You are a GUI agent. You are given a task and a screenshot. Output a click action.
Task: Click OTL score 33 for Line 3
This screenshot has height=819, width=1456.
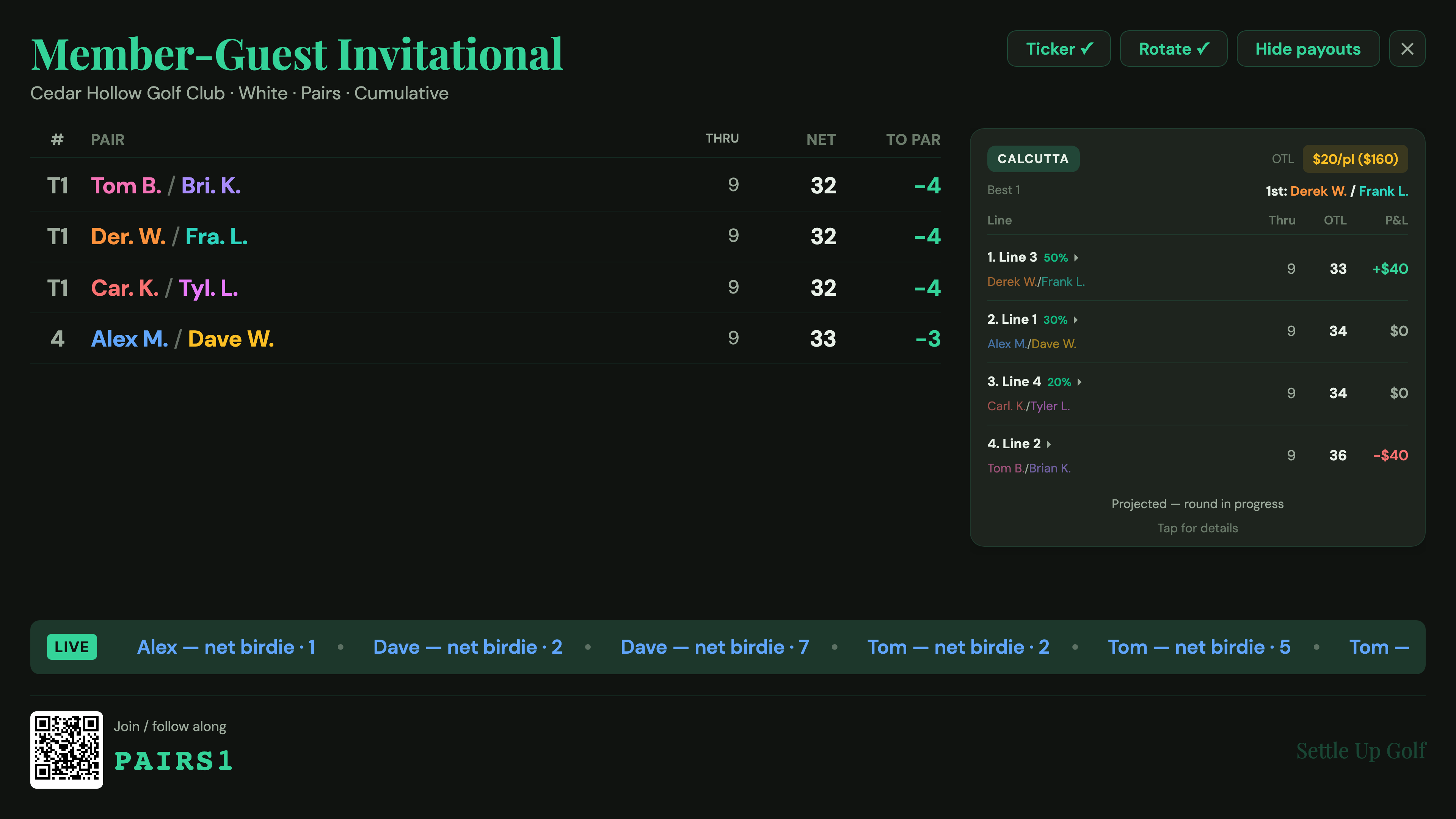(1338, 268)
